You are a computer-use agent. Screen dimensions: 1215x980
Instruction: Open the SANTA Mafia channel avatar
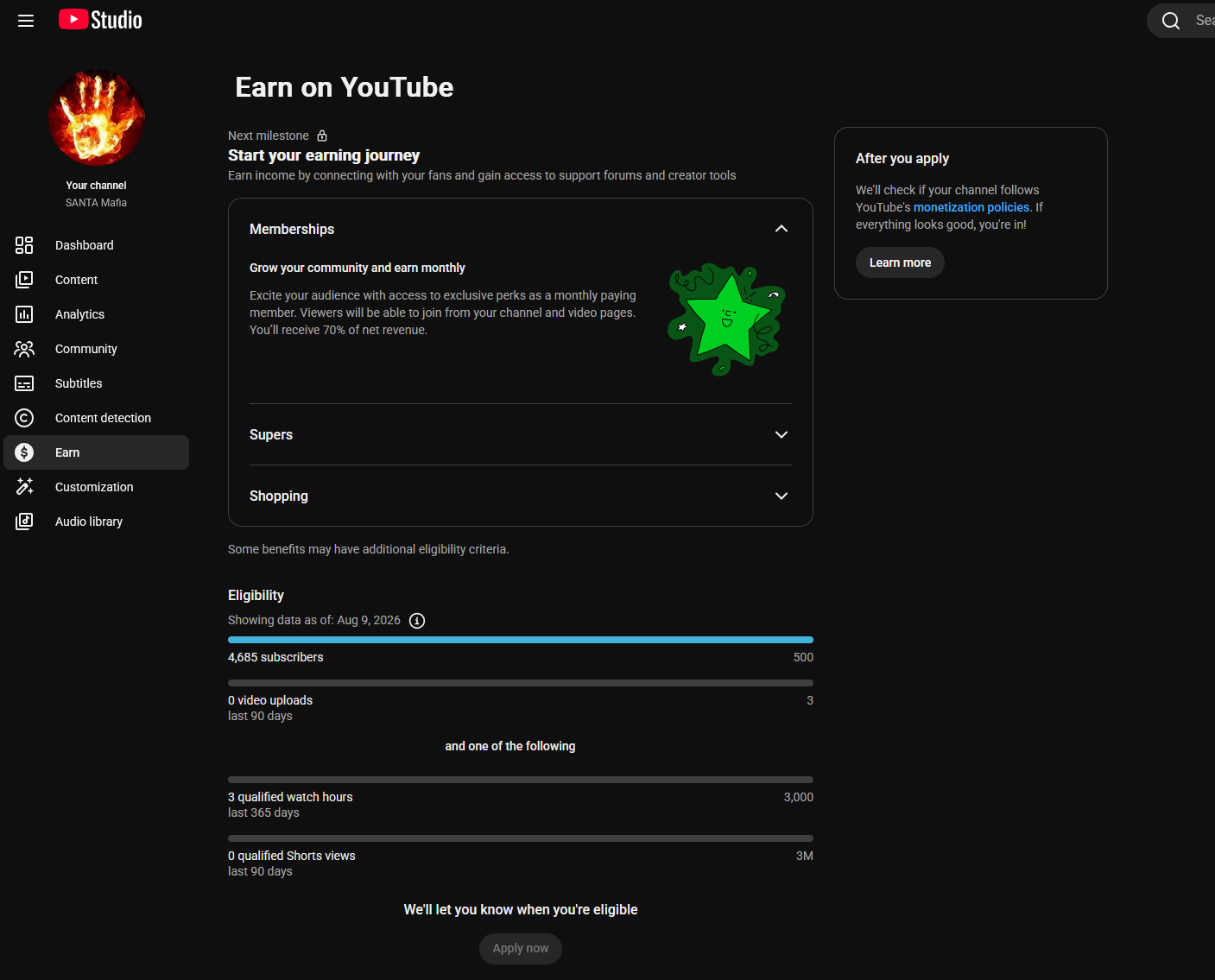tap(97, 117)
